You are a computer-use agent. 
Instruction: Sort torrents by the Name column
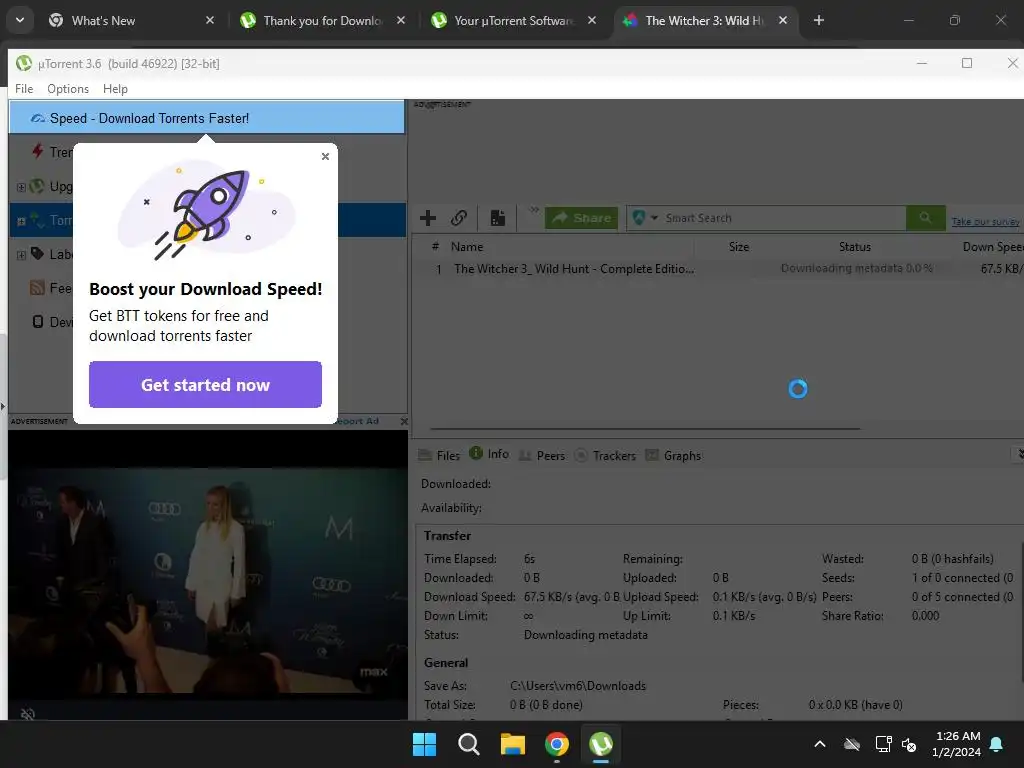pyautogui.click(x=467, y=247)
